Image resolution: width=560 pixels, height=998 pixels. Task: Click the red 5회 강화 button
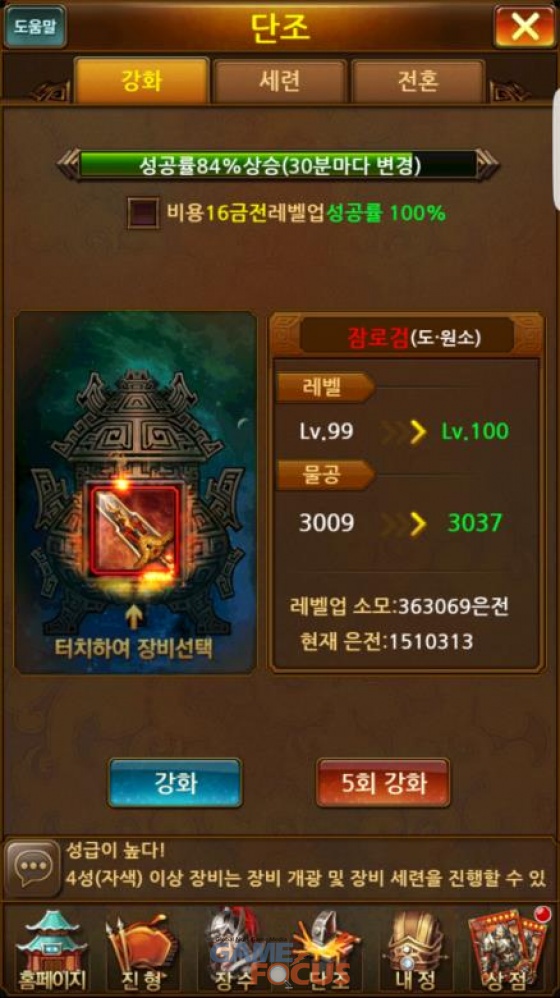[x=383, y=783]
